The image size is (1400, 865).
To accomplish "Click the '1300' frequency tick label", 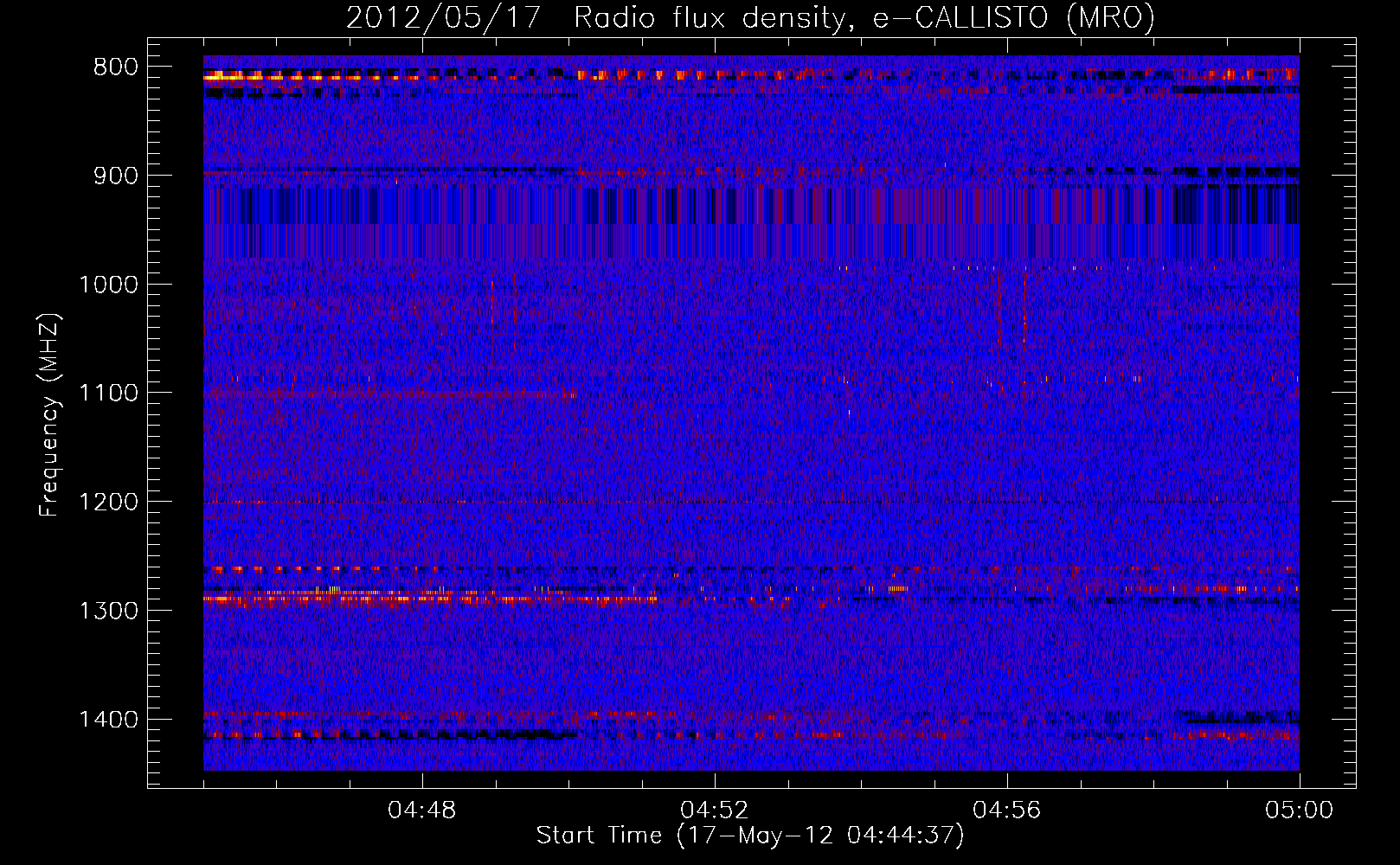I will click(x=108, y=611).
